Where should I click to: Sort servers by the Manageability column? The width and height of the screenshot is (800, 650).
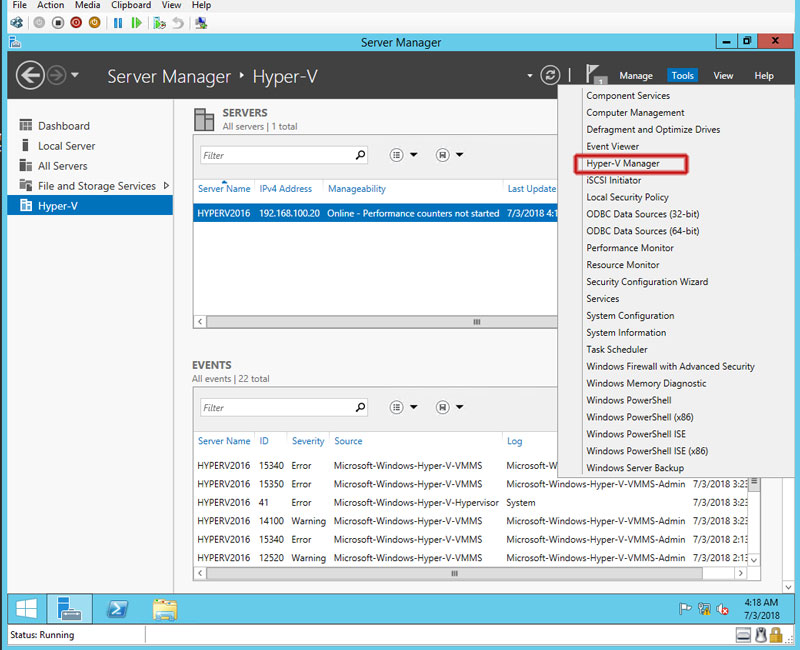(x=357, y=189)
